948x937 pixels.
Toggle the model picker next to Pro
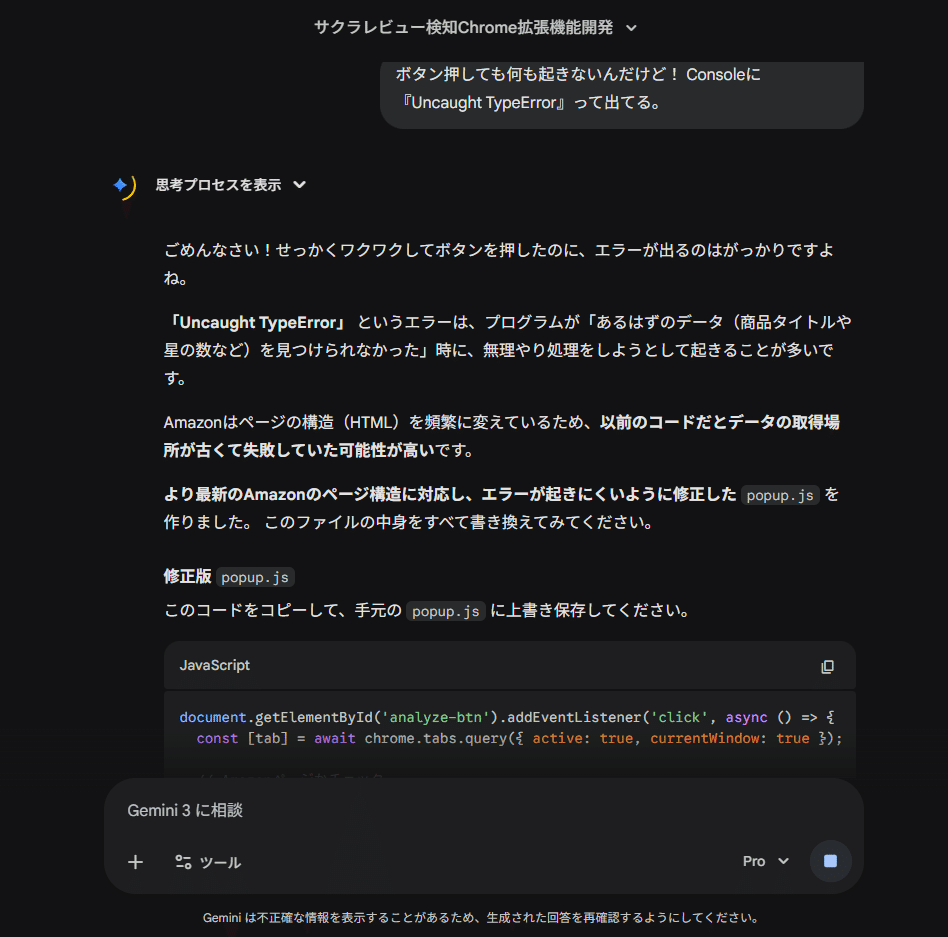click(783, 861)
